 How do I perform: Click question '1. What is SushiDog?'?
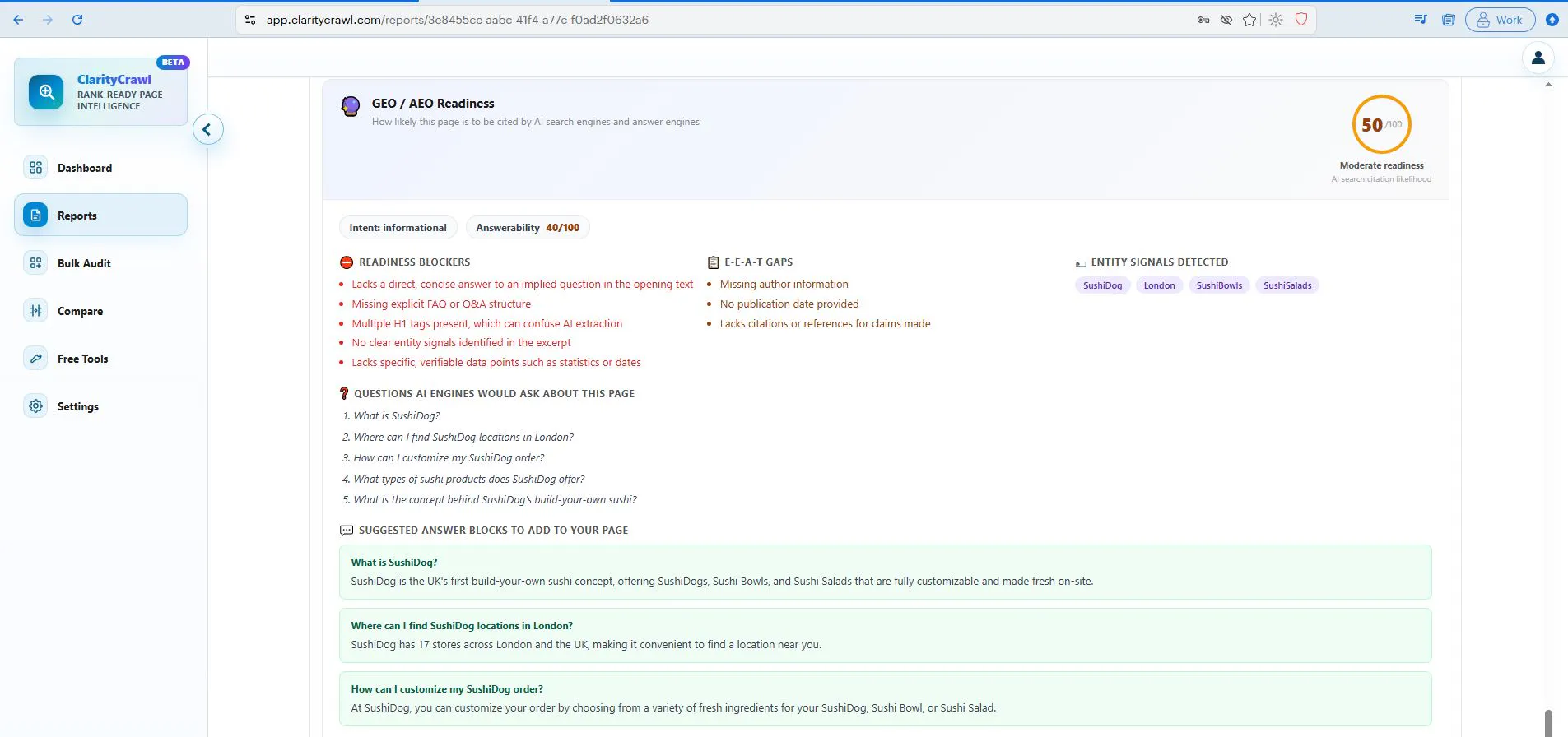click(391, 415)
